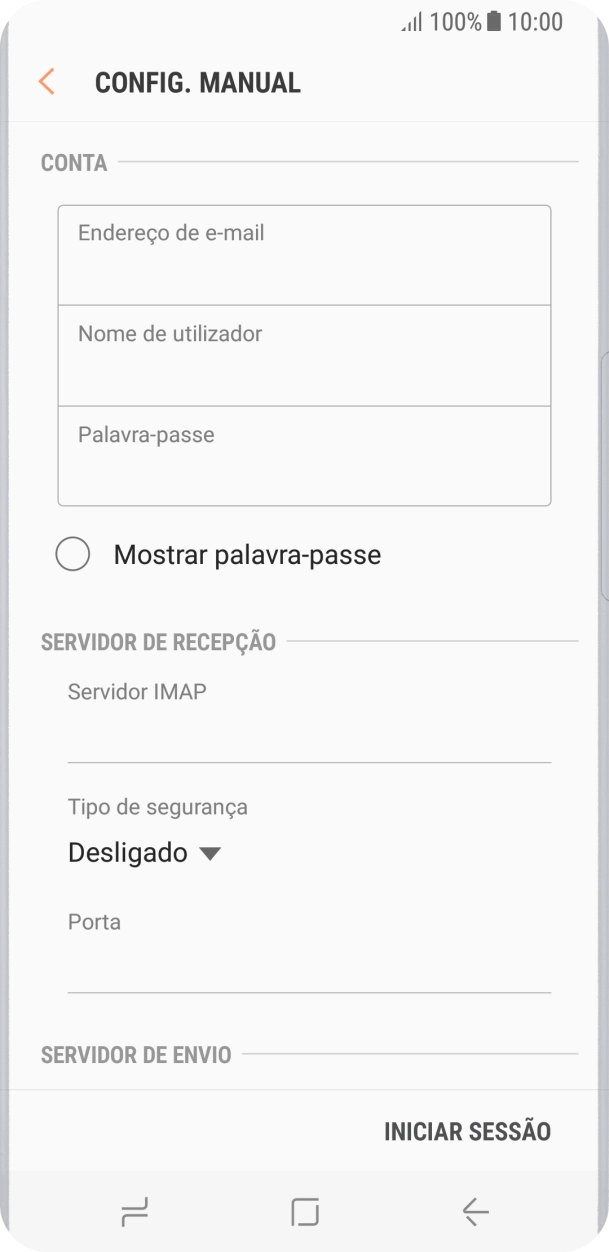This screenshot has height=1252, width=609.
Task: Tap the SERVIDOR DE RECEPÇÃO section header
Action: 158,642
